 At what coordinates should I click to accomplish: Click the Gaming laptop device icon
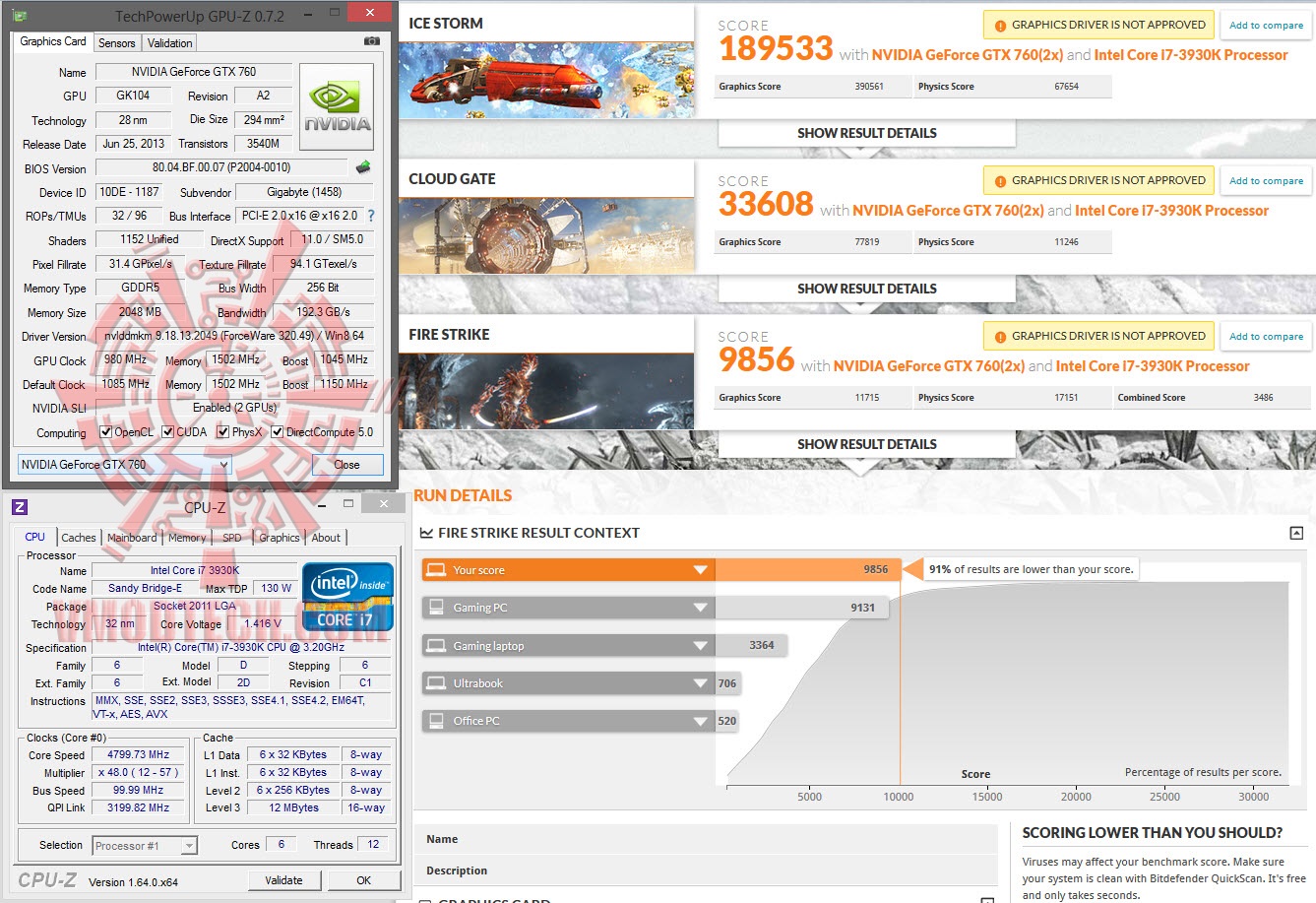(x=436, y=645)
